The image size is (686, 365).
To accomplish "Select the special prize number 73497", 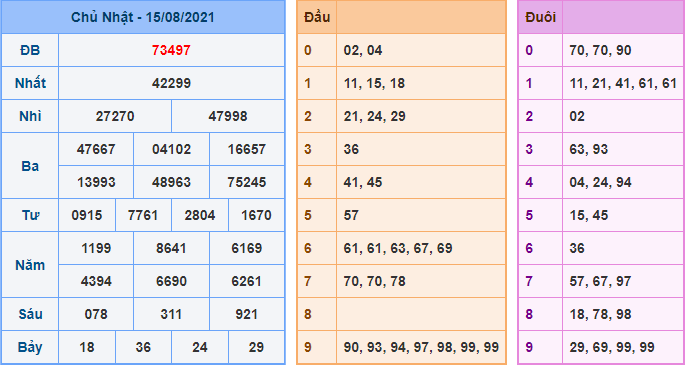I will coord(171,50).
